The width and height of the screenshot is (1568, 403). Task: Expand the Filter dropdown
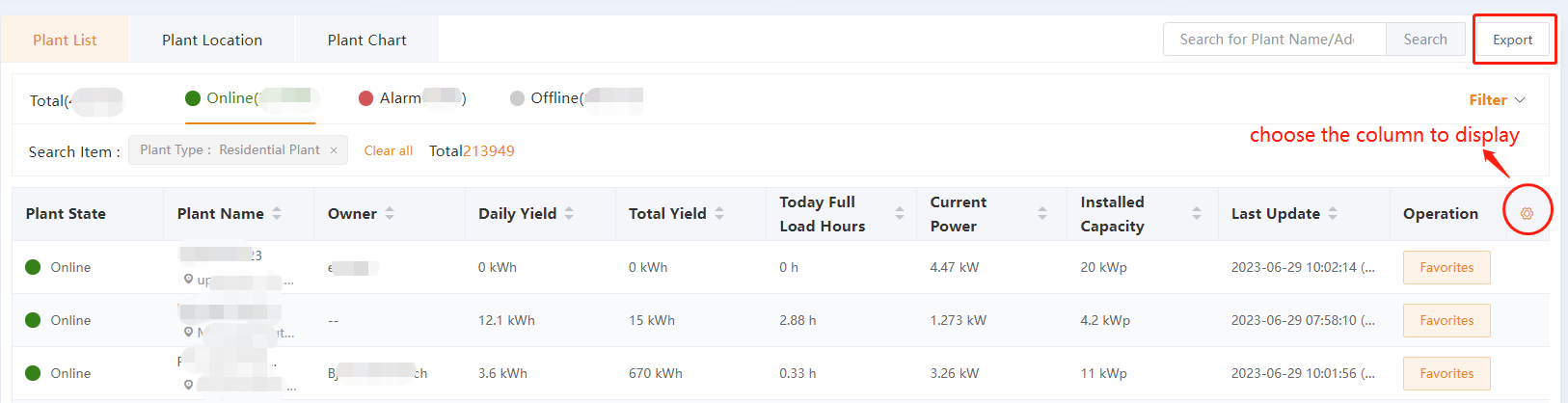[x=1497, y=100]
